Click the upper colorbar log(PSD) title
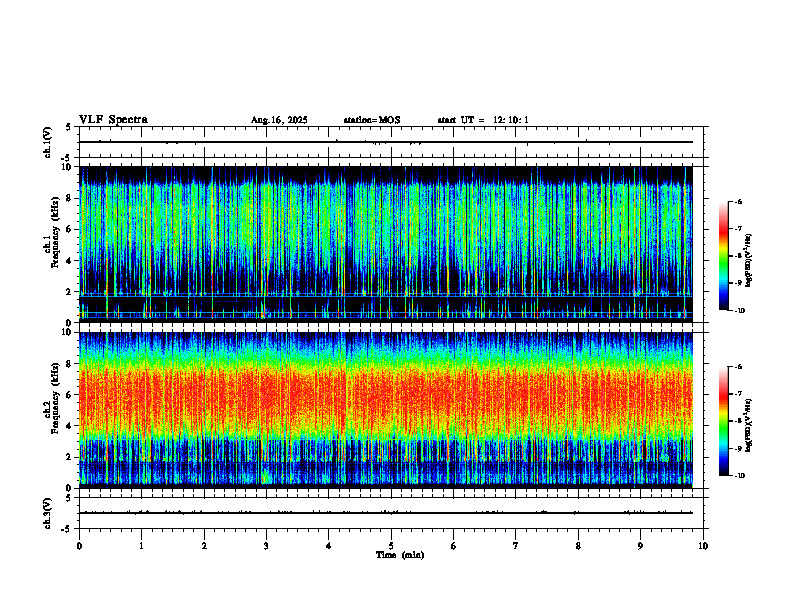This screenshot has width=792, height=612. pos(749,260)
